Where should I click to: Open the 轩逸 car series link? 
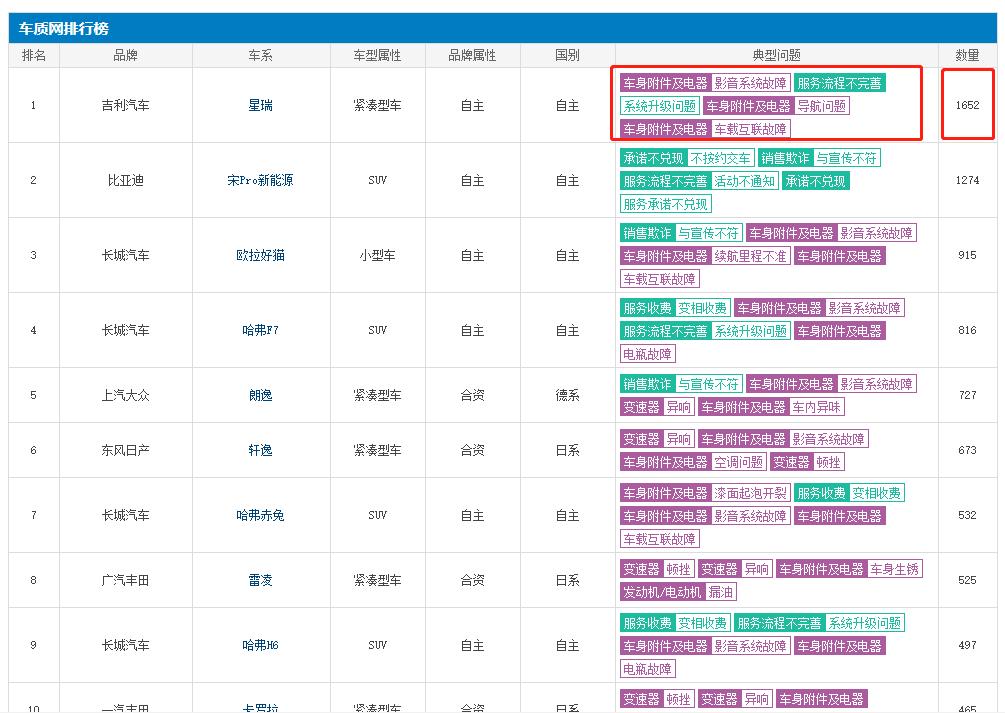pyautogui.click(x=260, y=450)
